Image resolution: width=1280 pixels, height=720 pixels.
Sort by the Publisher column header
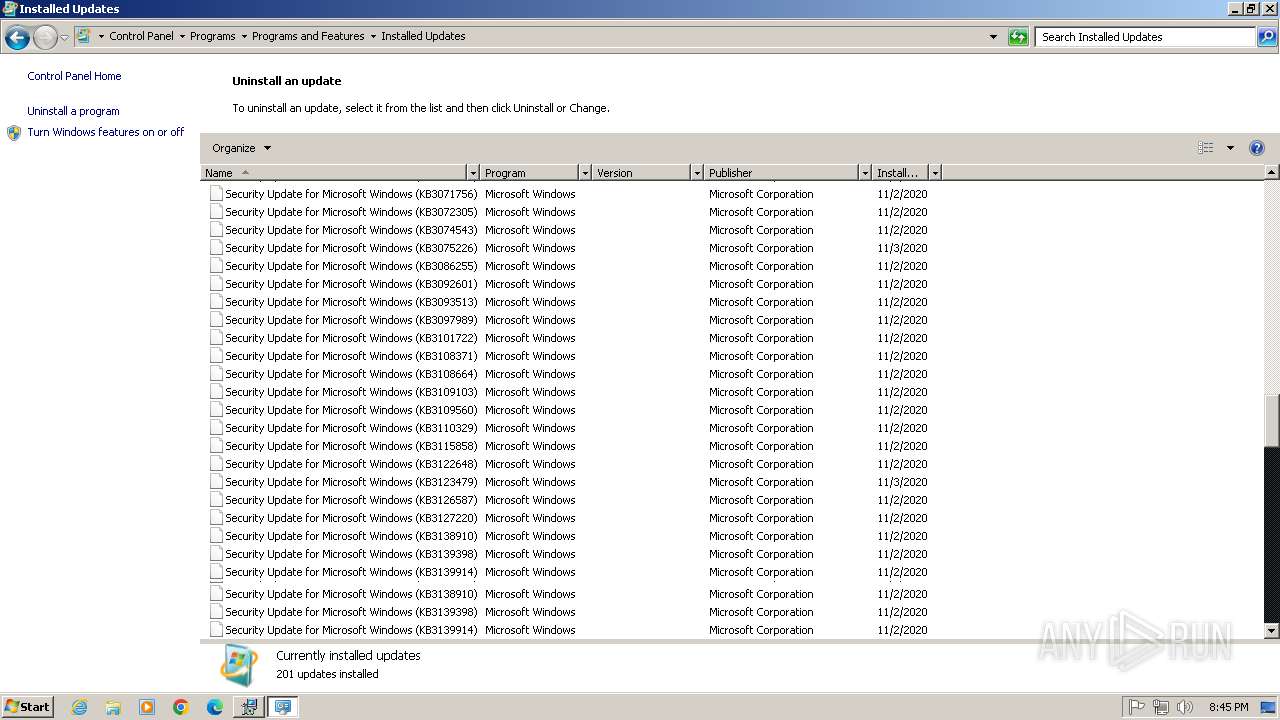[781, 173]
